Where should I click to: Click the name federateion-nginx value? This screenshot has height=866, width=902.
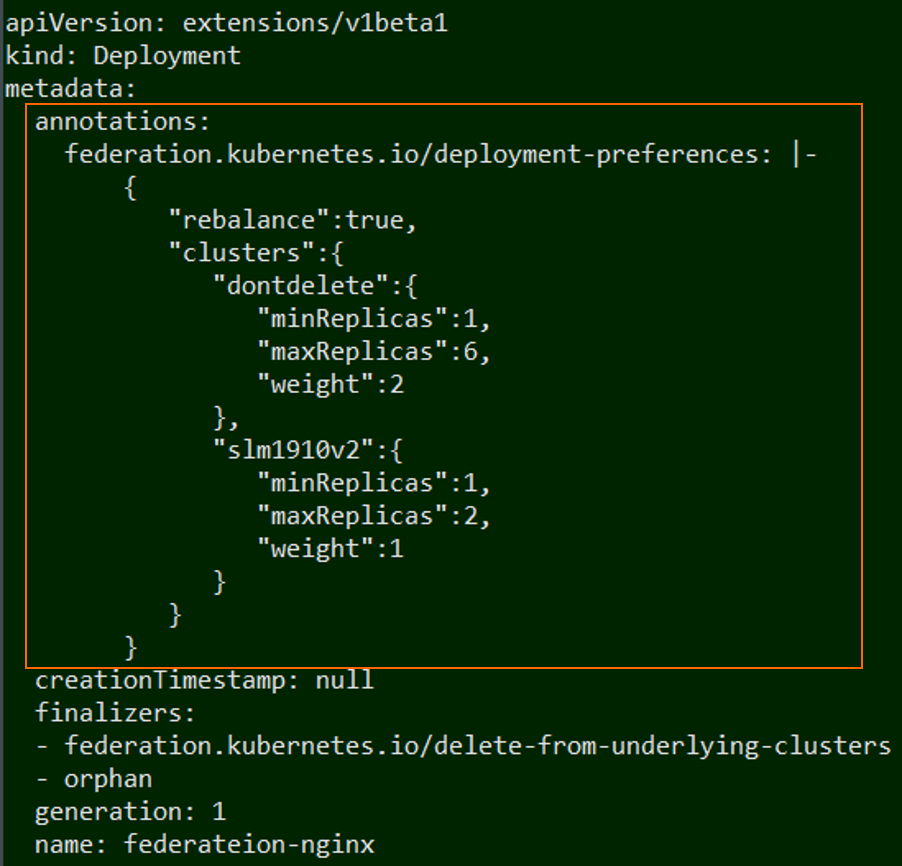click(249, 845)
